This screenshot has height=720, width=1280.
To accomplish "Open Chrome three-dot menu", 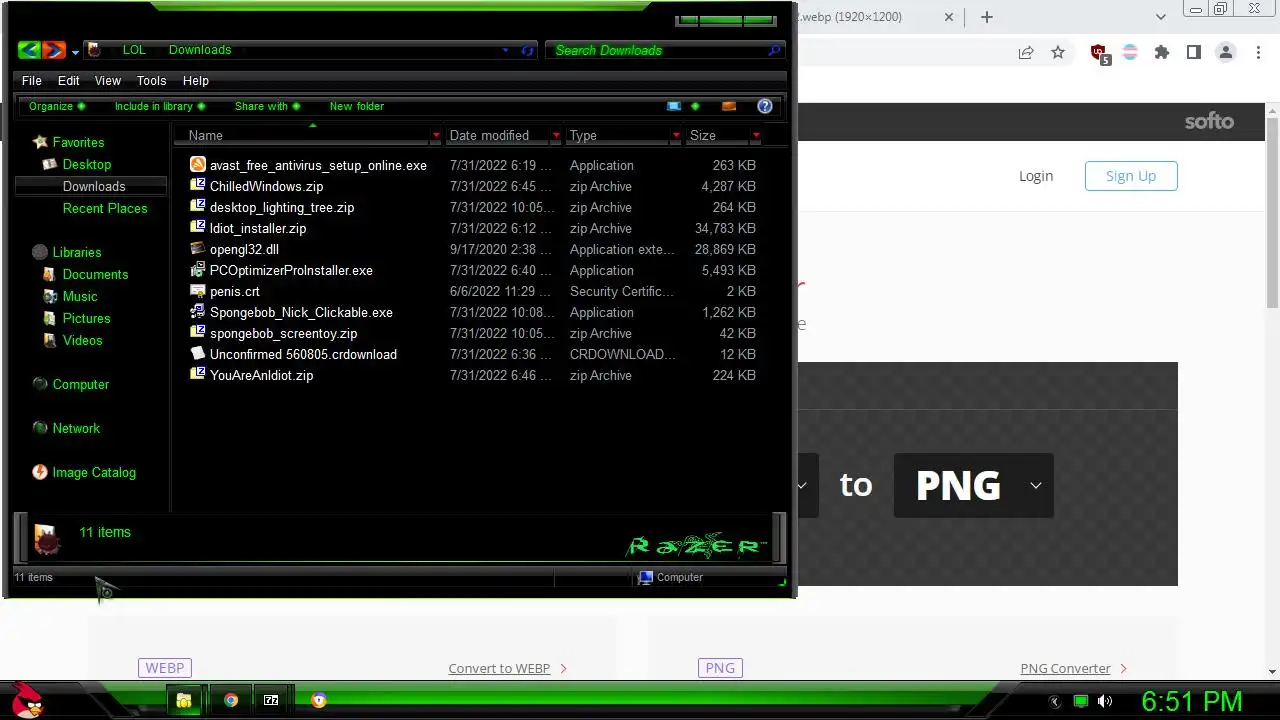I will point(1258,53).
